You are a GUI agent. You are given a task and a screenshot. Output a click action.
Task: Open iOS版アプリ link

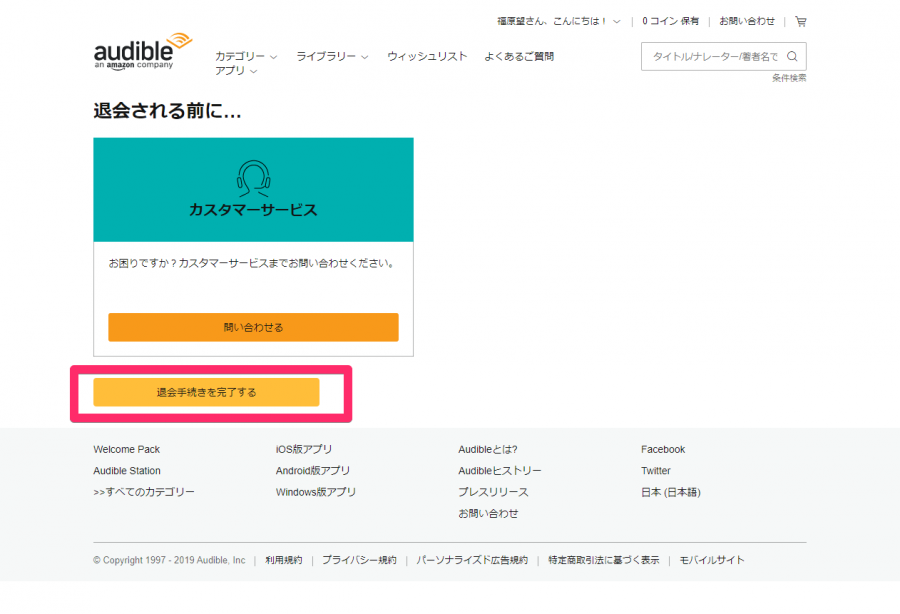pyautogui.click(x=304, y=449)
